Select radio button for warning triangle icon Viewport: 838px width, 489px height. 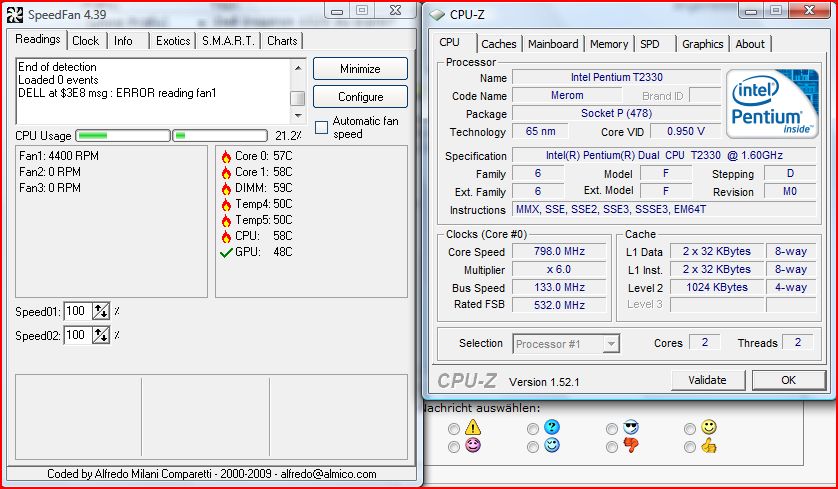pos(454,429)
